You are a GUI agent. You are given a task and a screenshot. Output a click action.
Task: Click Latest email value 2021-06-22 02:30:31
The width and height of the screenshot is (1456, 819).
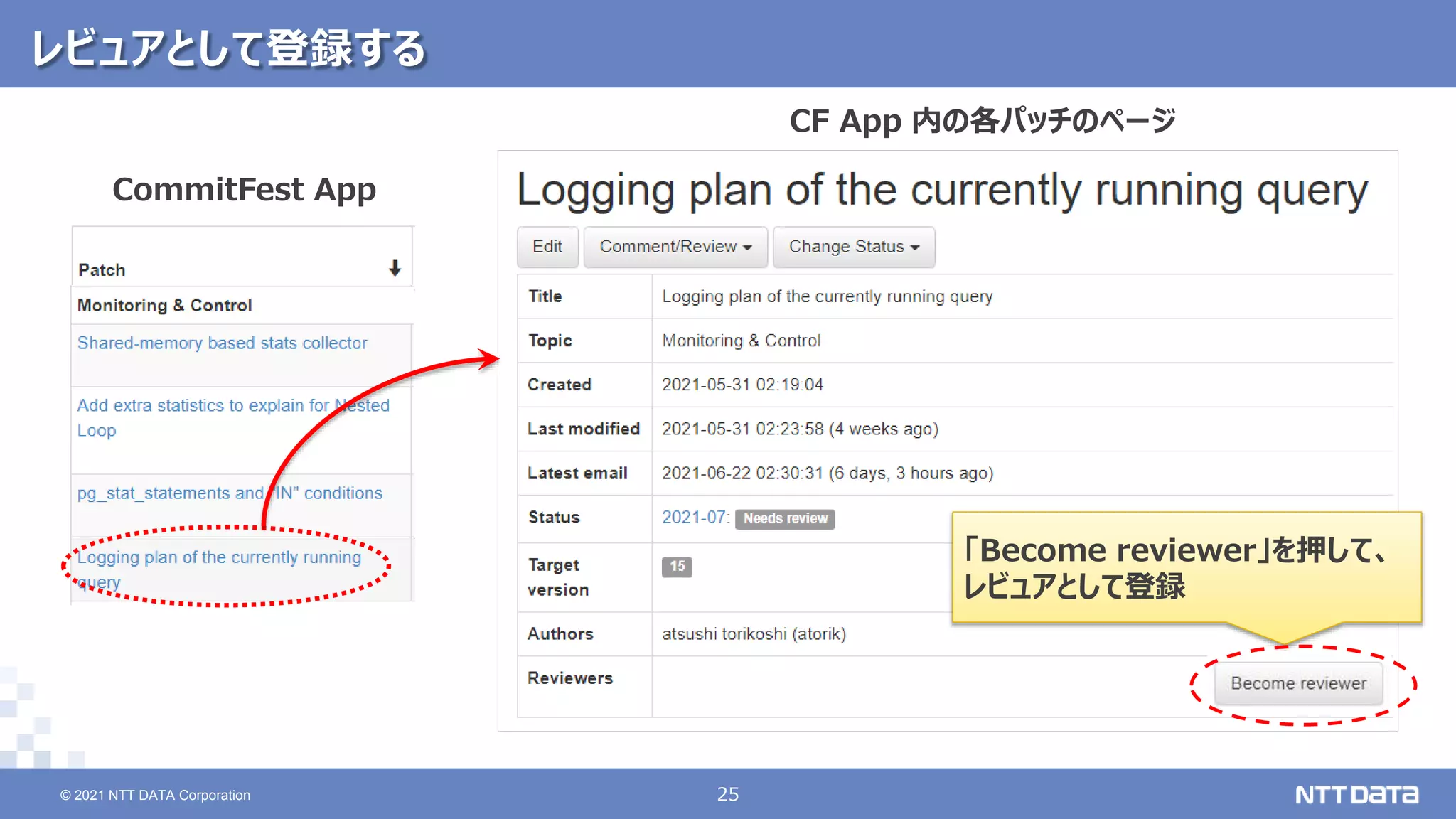(742, 473)
